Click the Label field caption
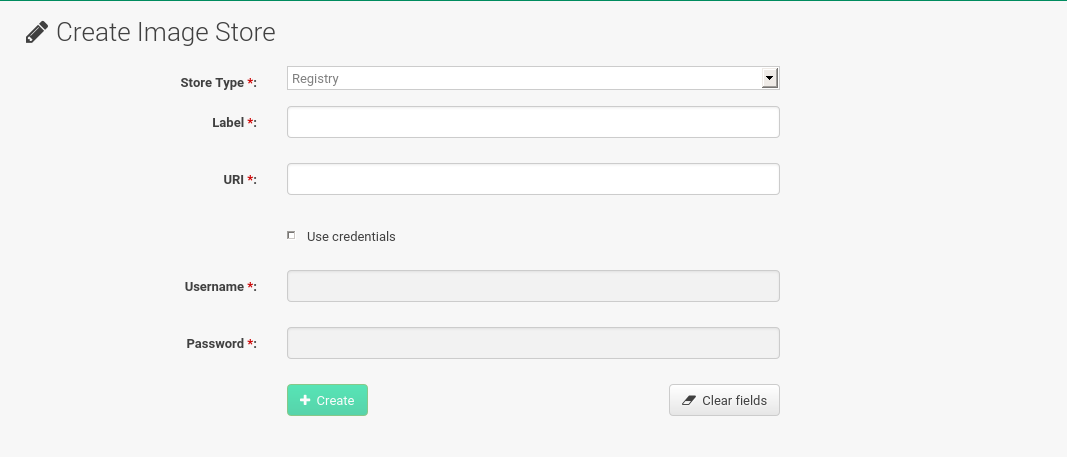1067x457 pixels. coord(228,122)
